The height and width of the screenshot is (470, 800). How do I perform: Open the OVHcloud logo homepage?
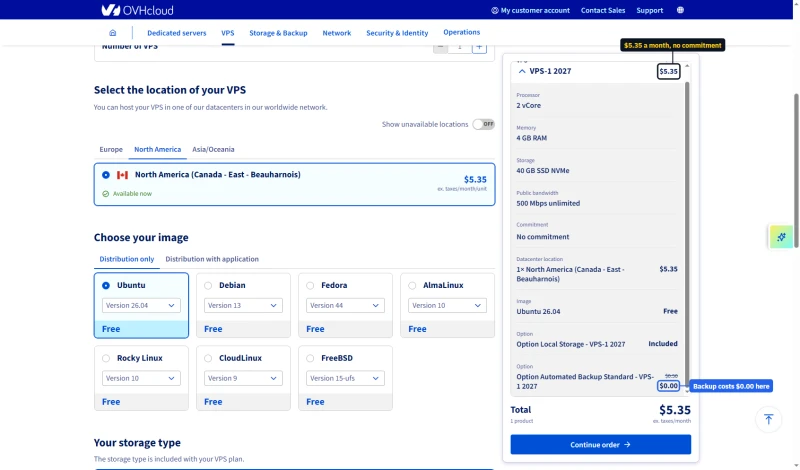point(137,10)
